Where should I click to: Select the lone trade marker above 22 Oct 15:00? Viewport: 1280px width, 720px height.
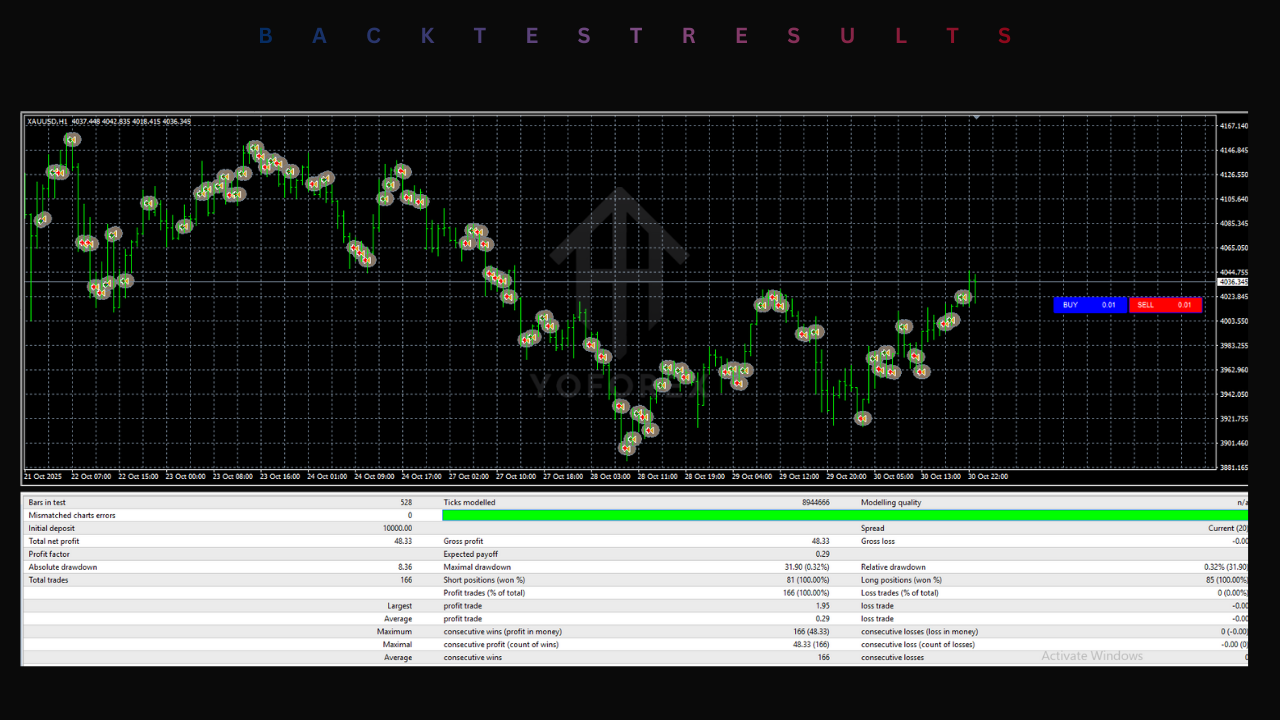[149, 203]
